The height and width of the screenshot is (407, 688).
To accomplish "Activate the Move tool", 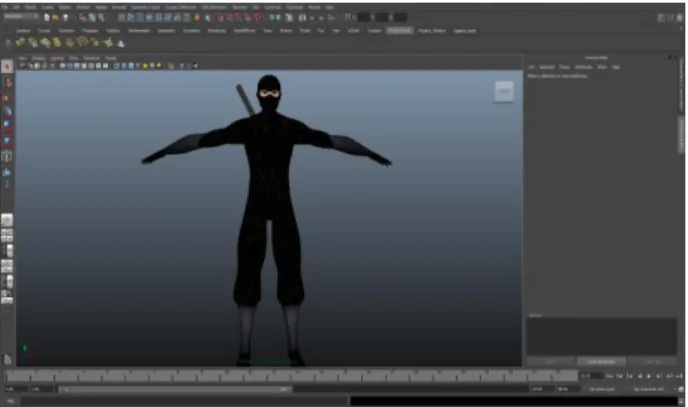I will pyautogui.click(x=7, y=111).
